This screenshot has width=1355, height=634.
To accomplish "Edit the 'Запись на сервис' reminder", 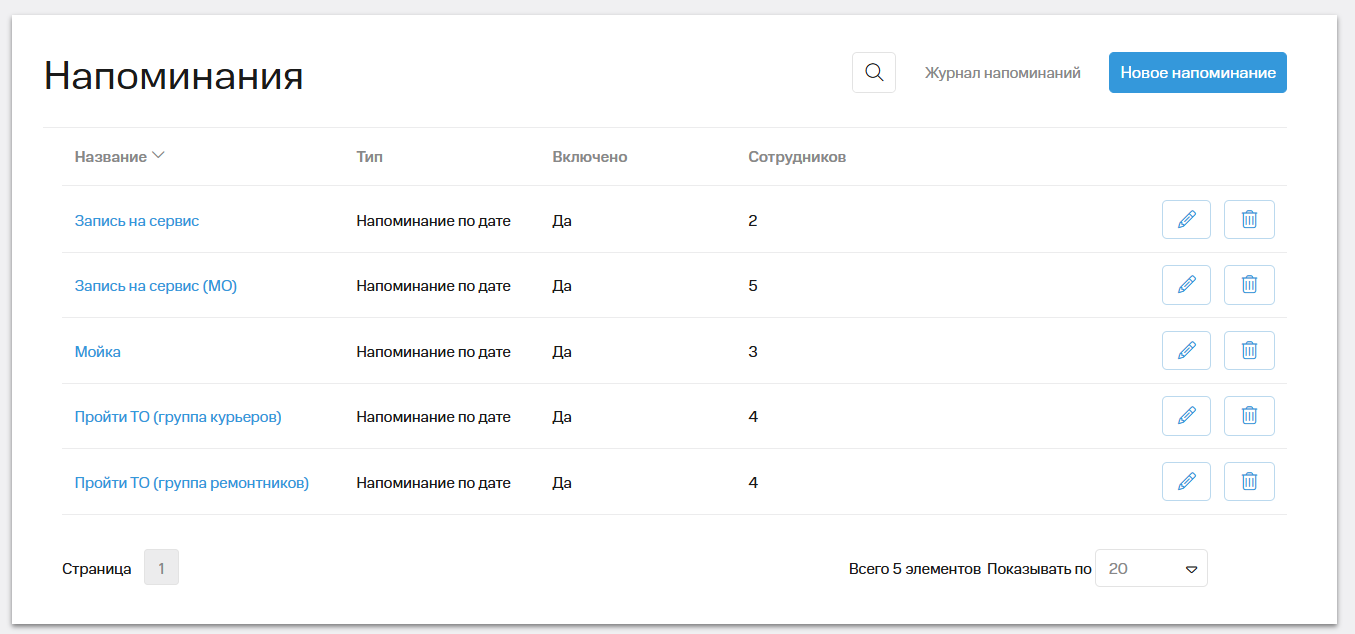I will [1186, 220].
